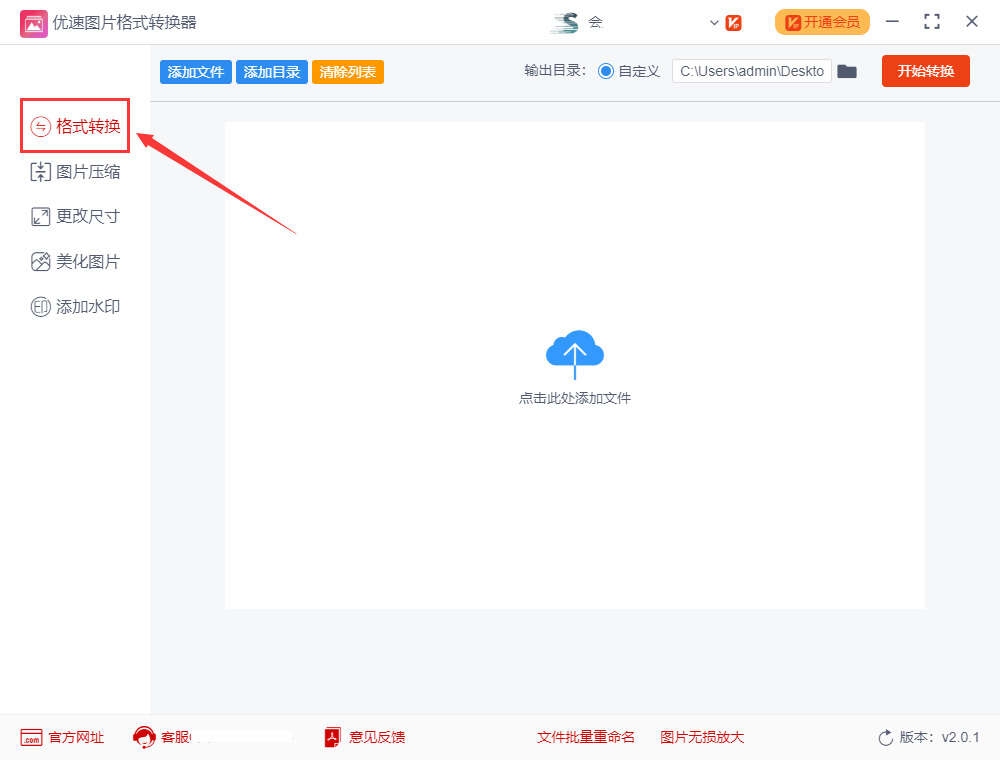Image resolution: width=1000 pixels, height=760 pixels.
Task: Minimize the converter window
Action: pos(892,22)
